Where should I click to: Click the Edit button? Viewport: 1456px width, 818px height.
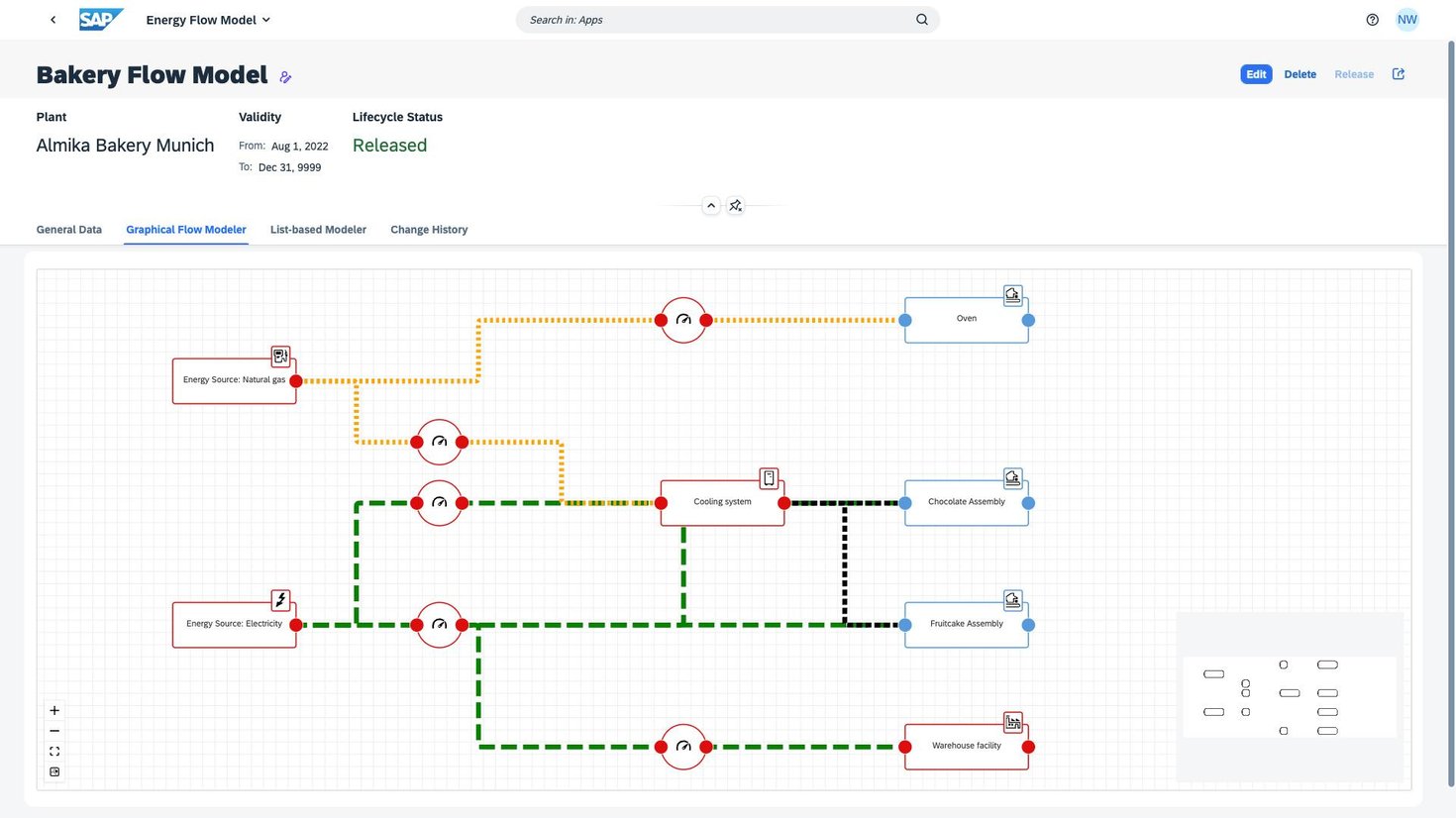(x=1256, y=73)
